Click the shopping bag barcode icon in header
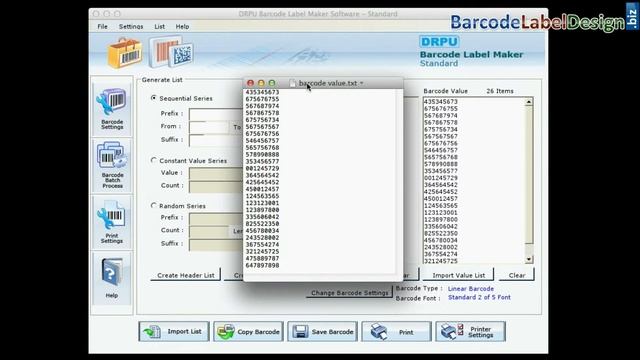This screenshot has height=360, width=640. coord(125,53)
